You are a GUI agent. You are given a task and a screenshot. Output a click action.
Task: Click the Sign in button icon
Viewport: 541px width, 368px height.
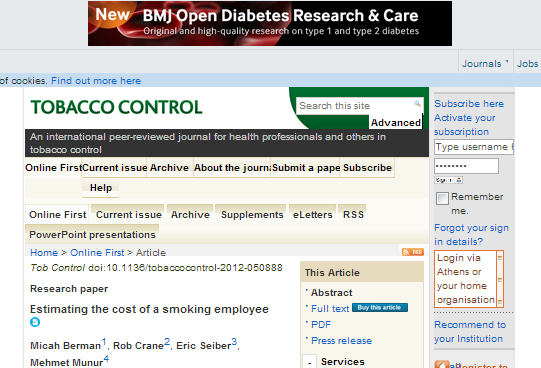448,180
